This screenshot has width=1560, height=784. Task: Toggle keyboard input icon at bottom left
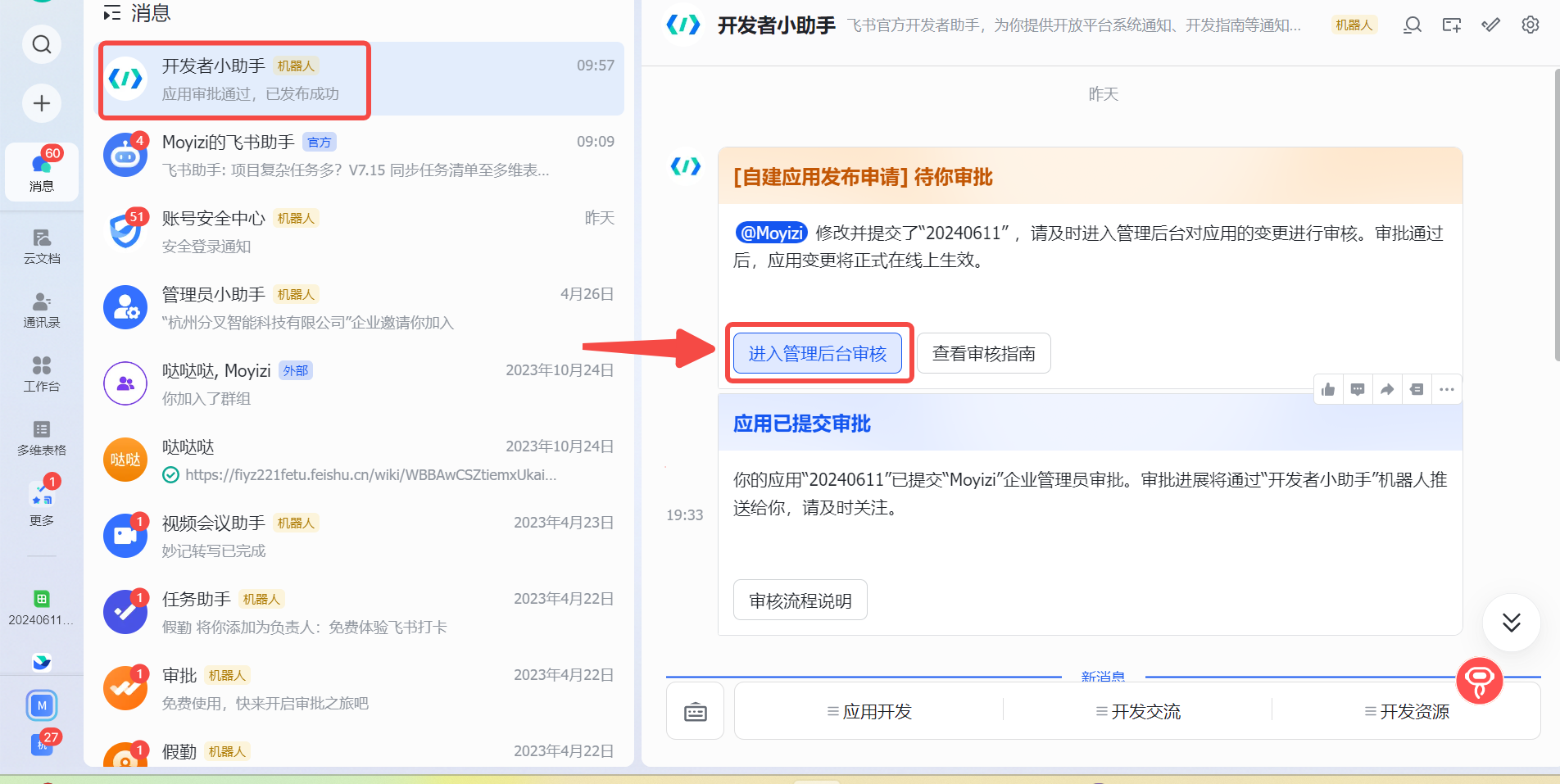tap(695, 711)
